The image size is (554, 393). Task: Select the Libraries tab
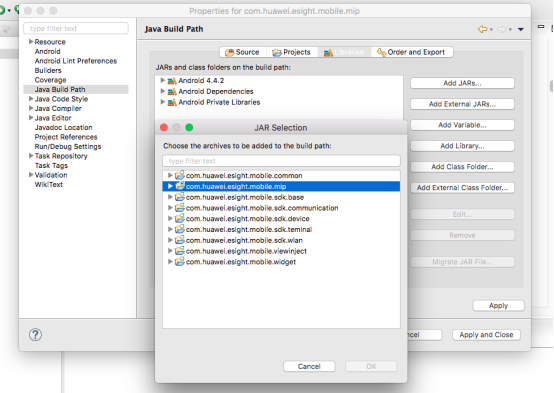point(344,52)
